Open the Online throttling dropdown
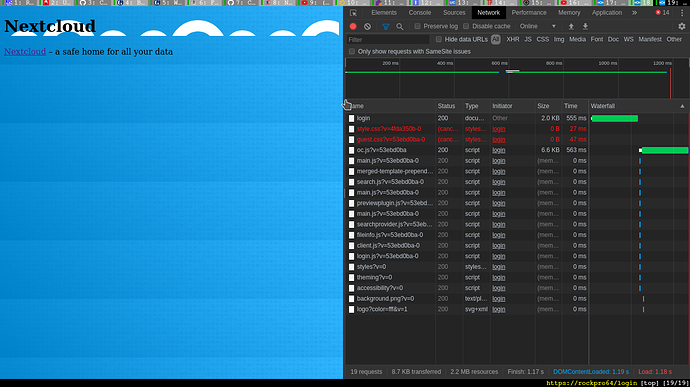Image resolution: width=690 pixels, height=387 pixels. click(x=538, y=26)
